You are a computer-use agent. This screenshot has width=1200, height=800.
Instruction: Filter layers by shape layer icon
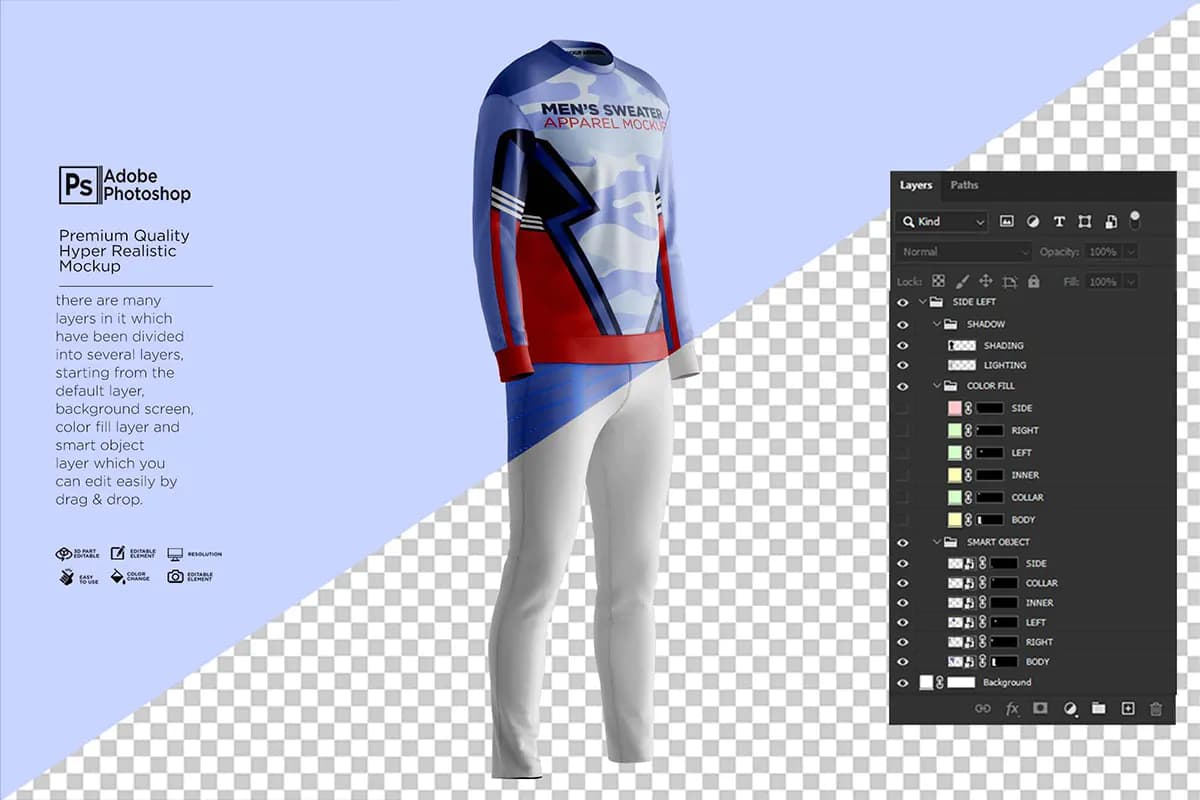(1085, 221)
